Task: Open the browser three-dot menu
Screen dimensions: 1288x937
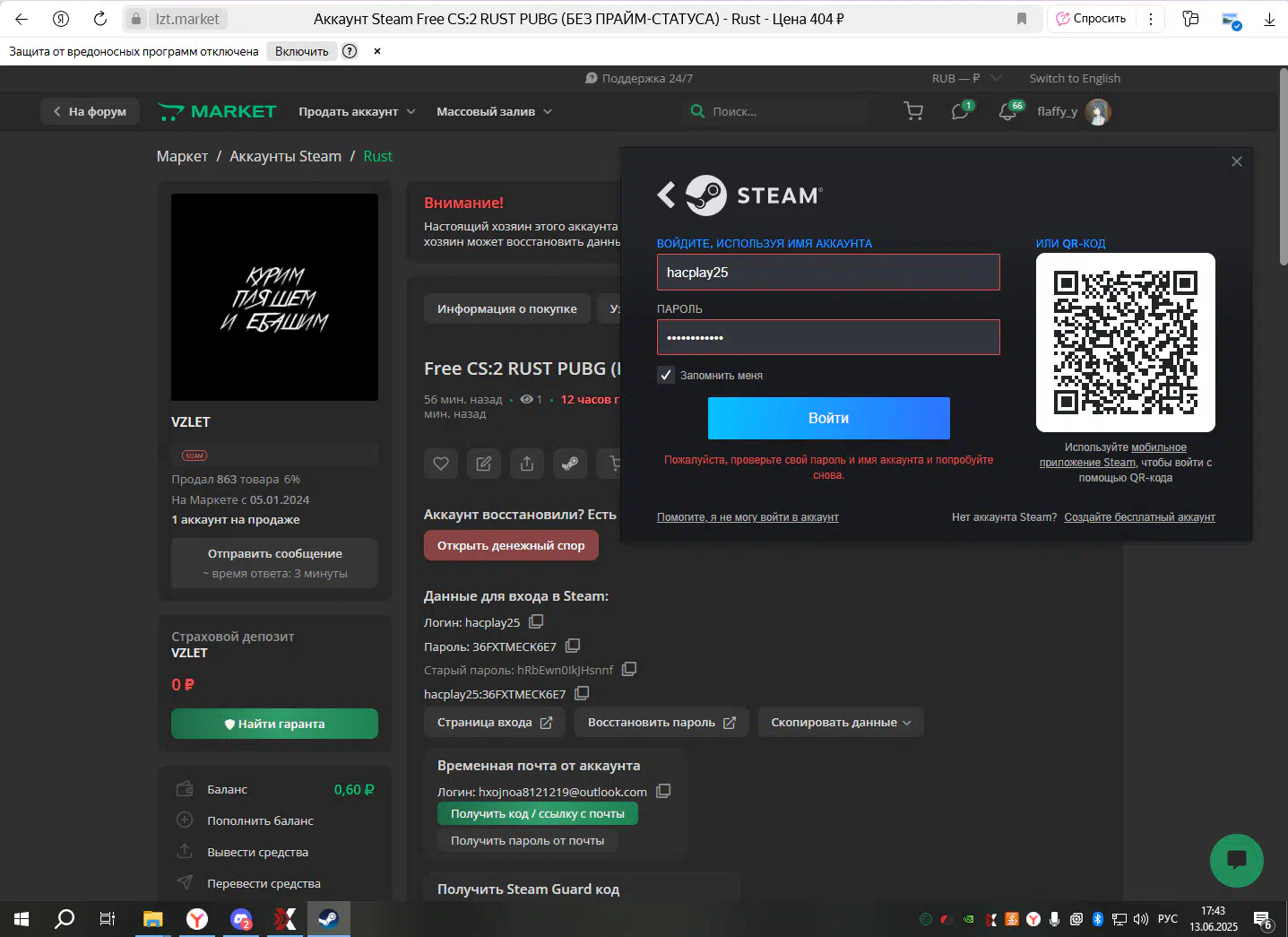Action: 1151,19
